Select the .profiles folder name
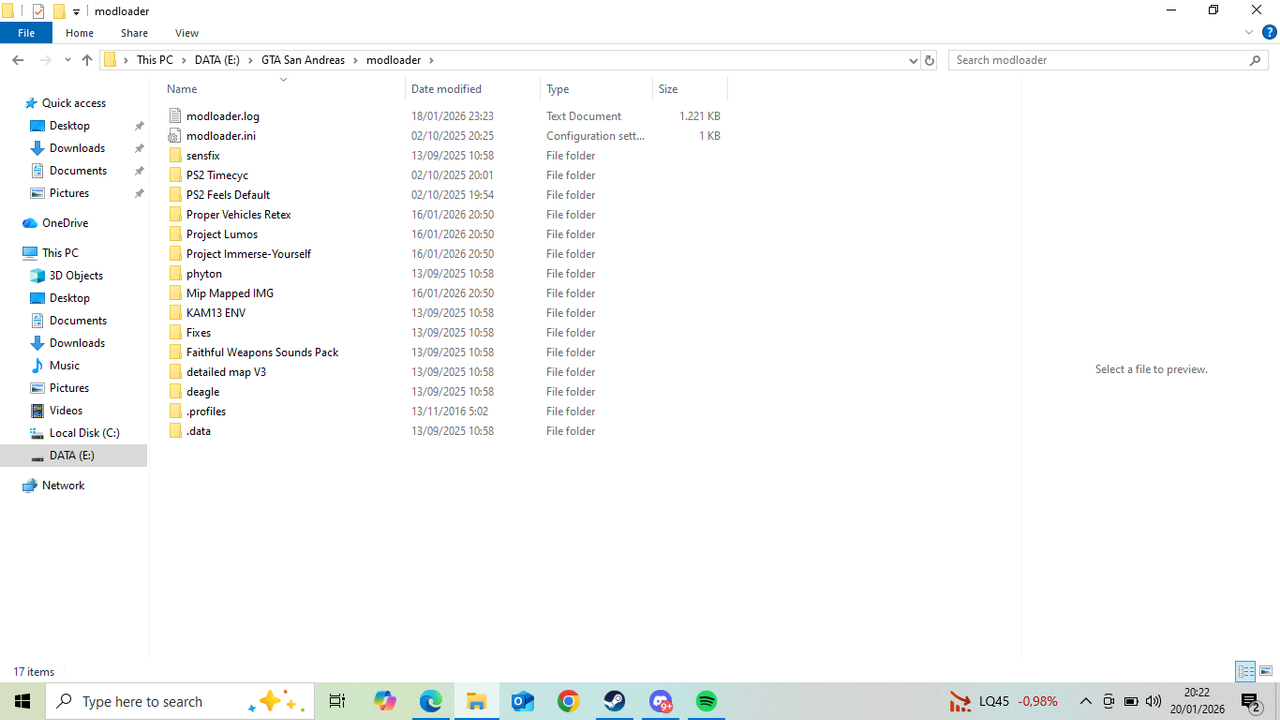Screen dimensions: 1280x720 coord(206,411)
